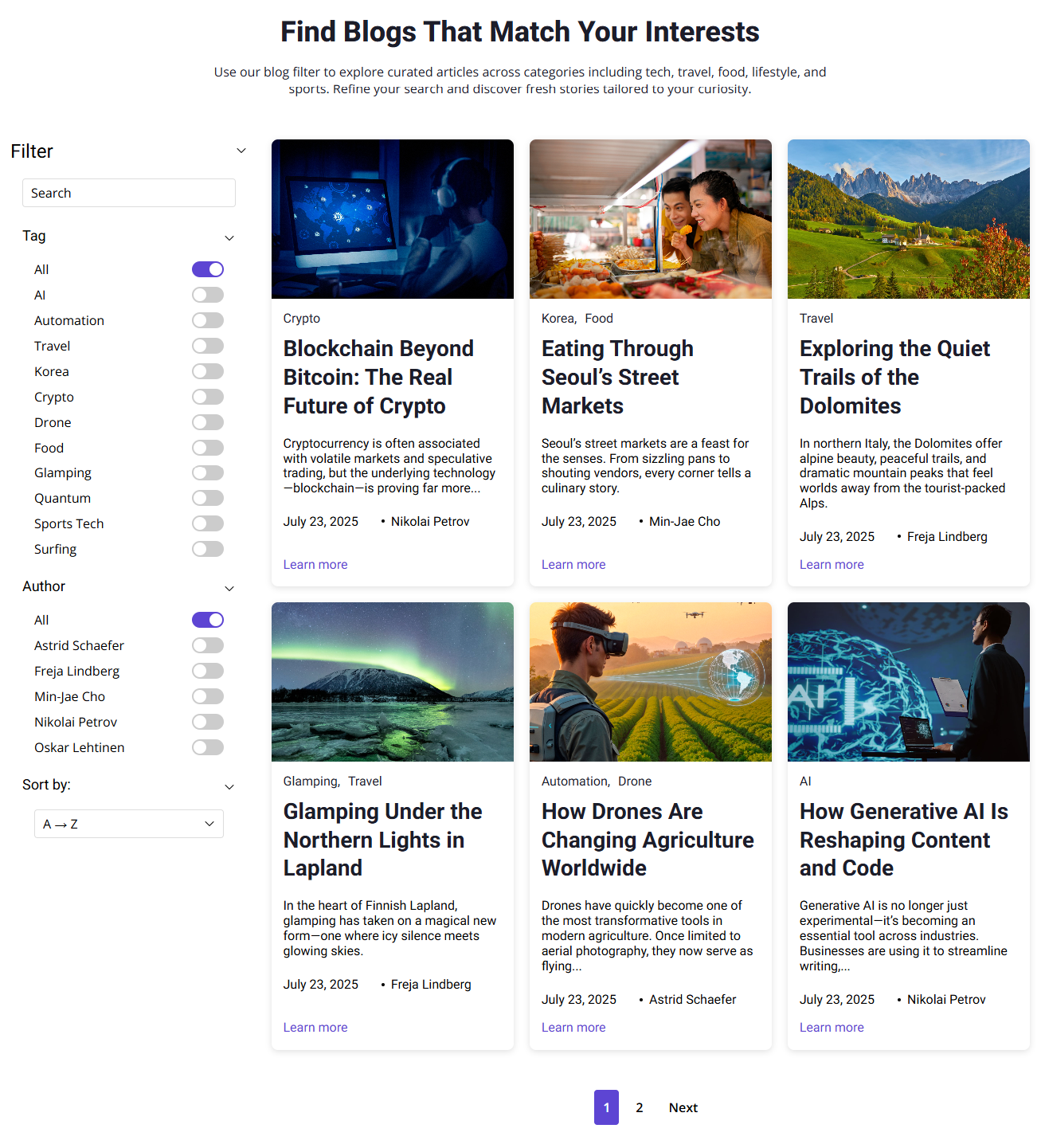
Task: Open the drones agriculture article title
Action: (648, 840)
